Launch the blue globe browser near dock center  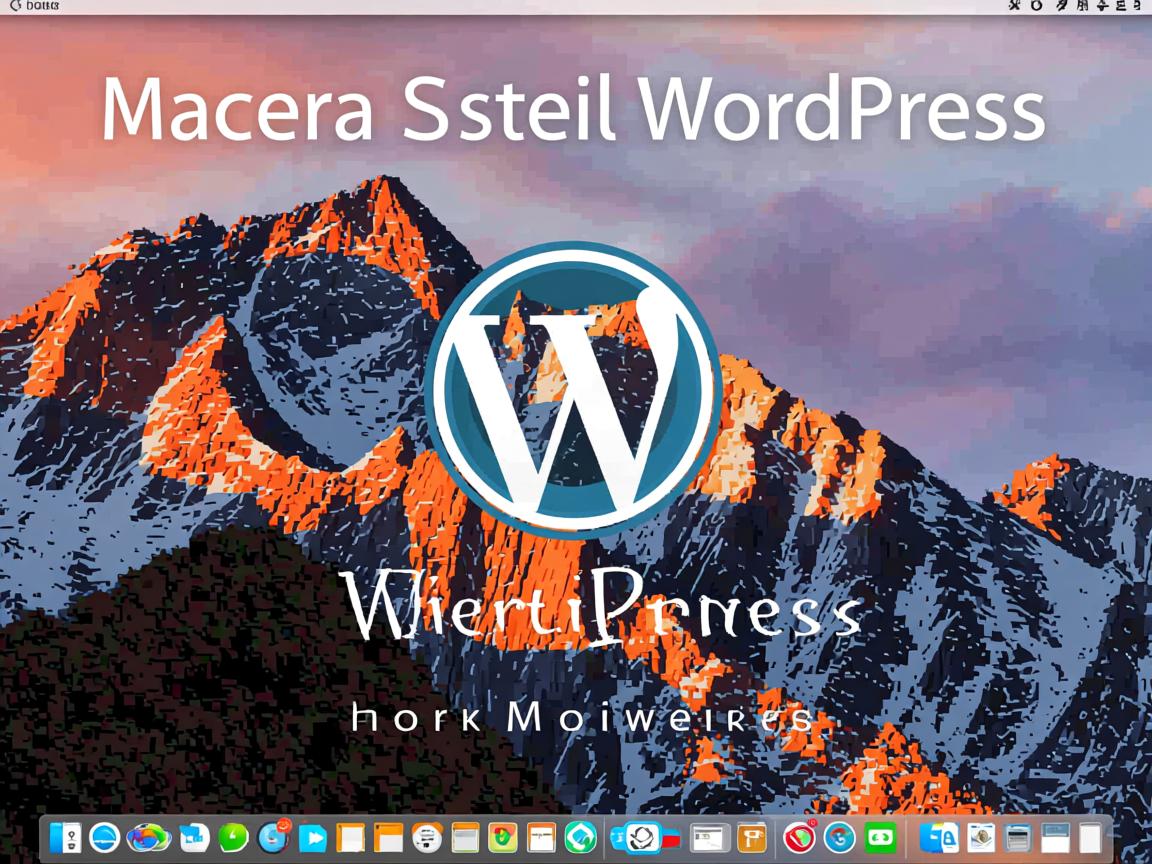(x=841, y=838)
